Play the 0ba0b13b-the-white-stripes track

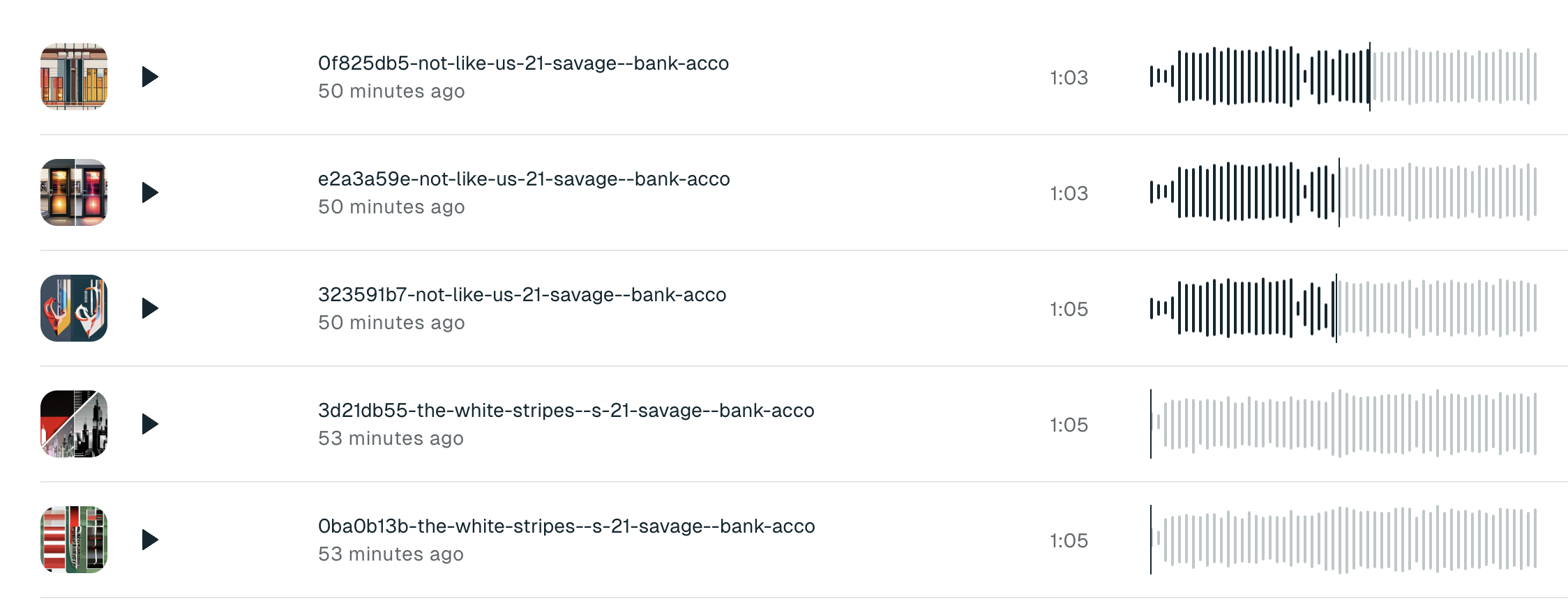150,540
